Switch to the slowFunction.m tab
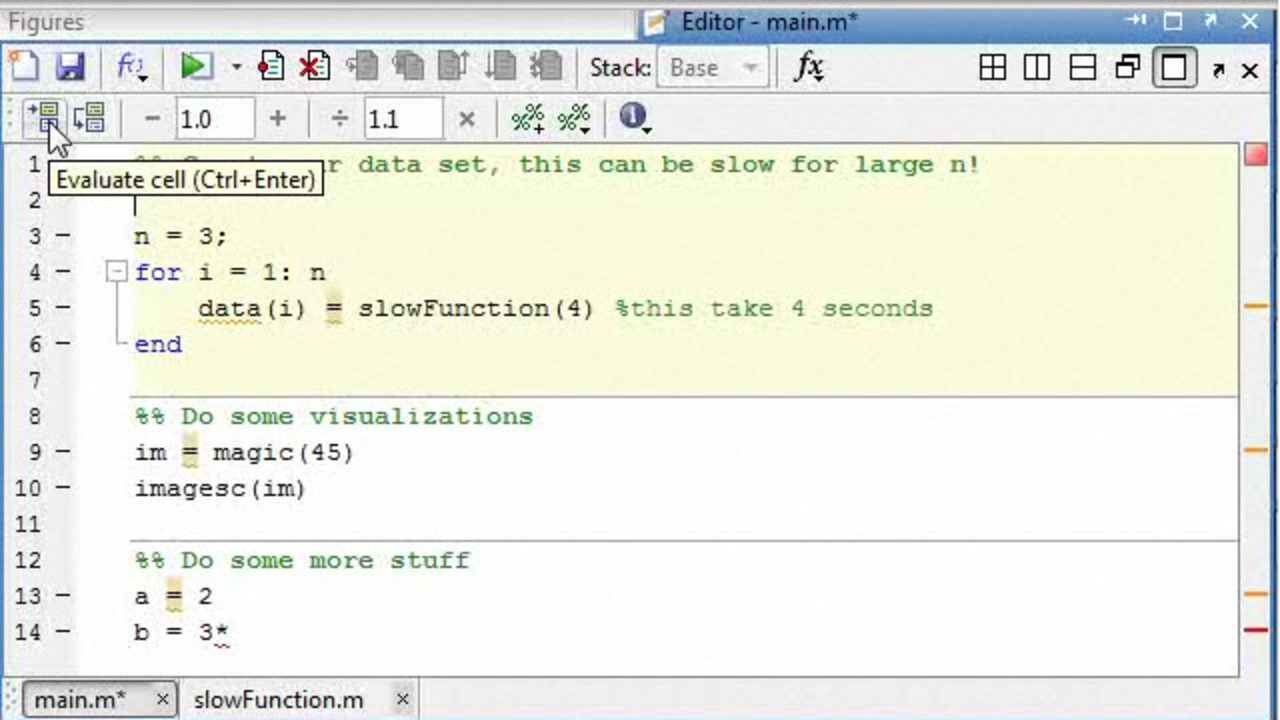The image size is (1280, 720). [279, 699]
